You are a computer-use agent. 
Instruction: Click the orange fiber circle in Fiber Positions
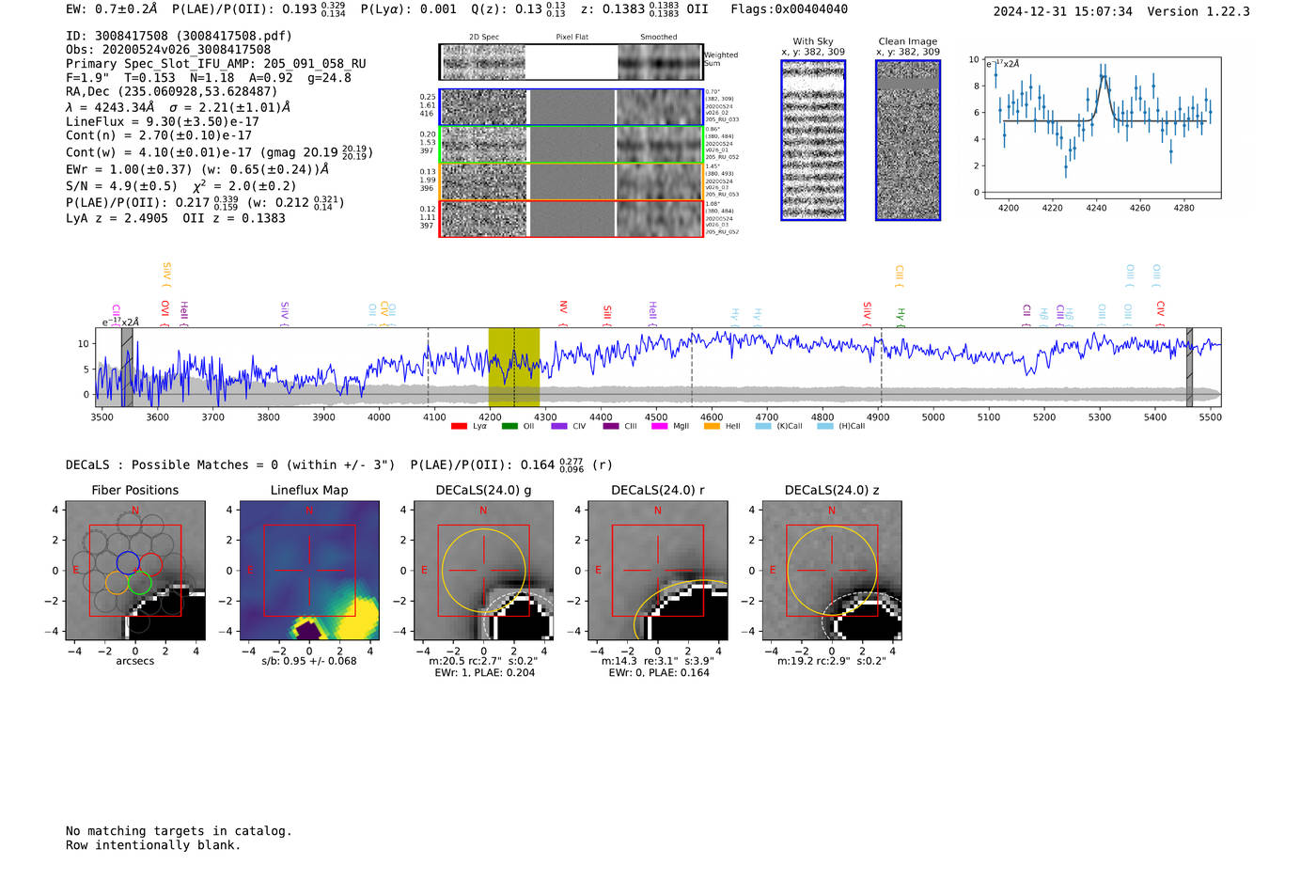(117, 583)
